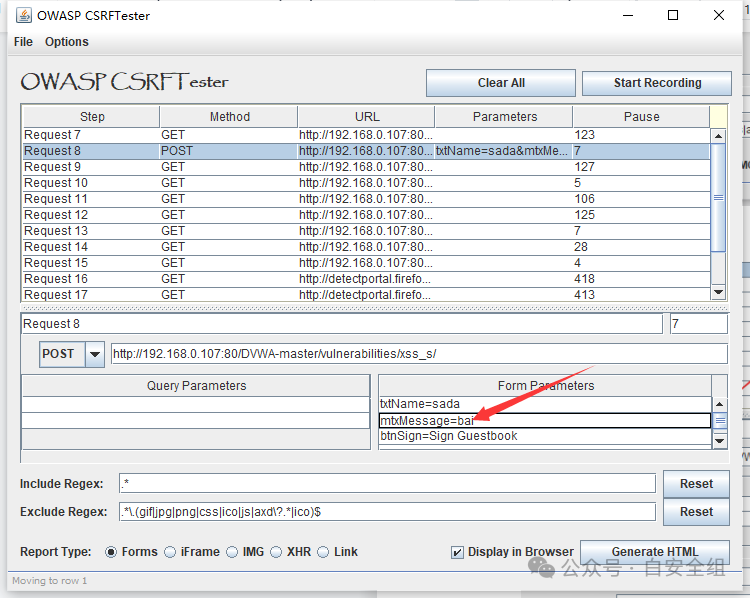Click the Exclude Regex input field
Image resolution: width=750 pixels, height=598 pixels.
click(387, 512)
